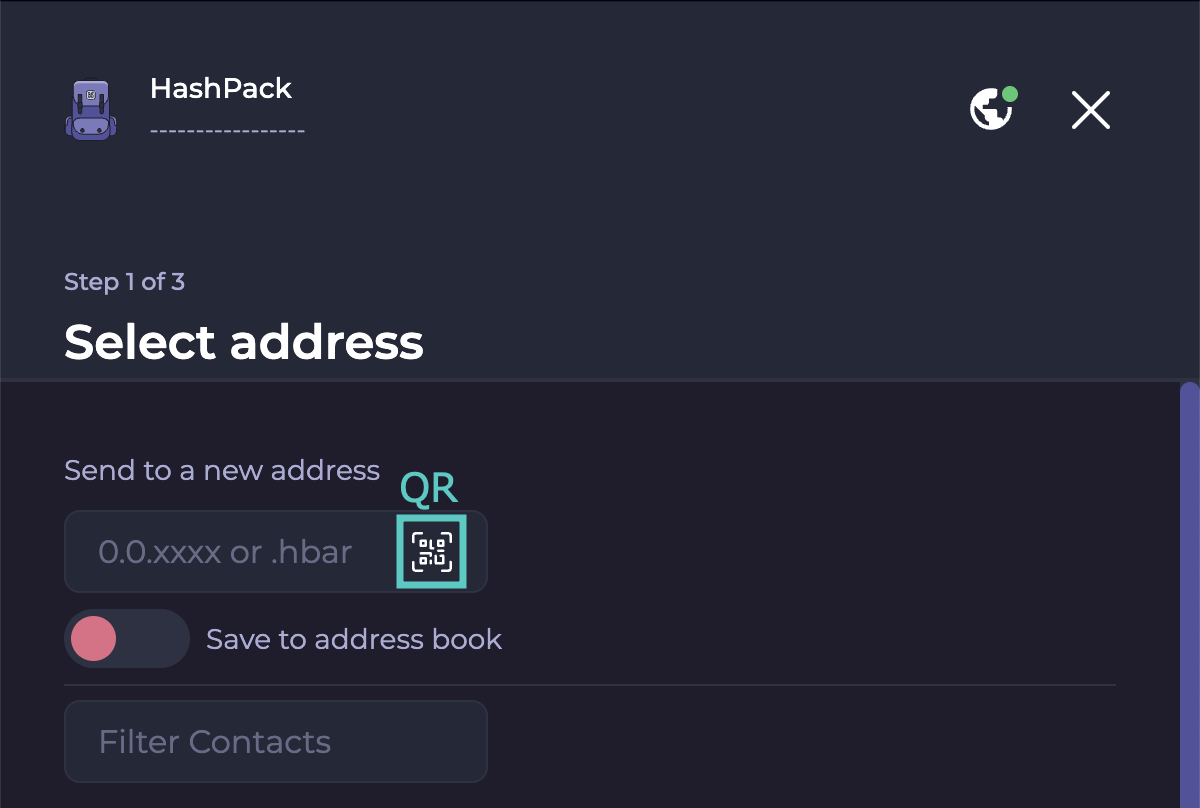Screen dimensions: 1200x808
Task: Click the "Step 1 of 3" indicator
Action: click(x=124, y=282)
